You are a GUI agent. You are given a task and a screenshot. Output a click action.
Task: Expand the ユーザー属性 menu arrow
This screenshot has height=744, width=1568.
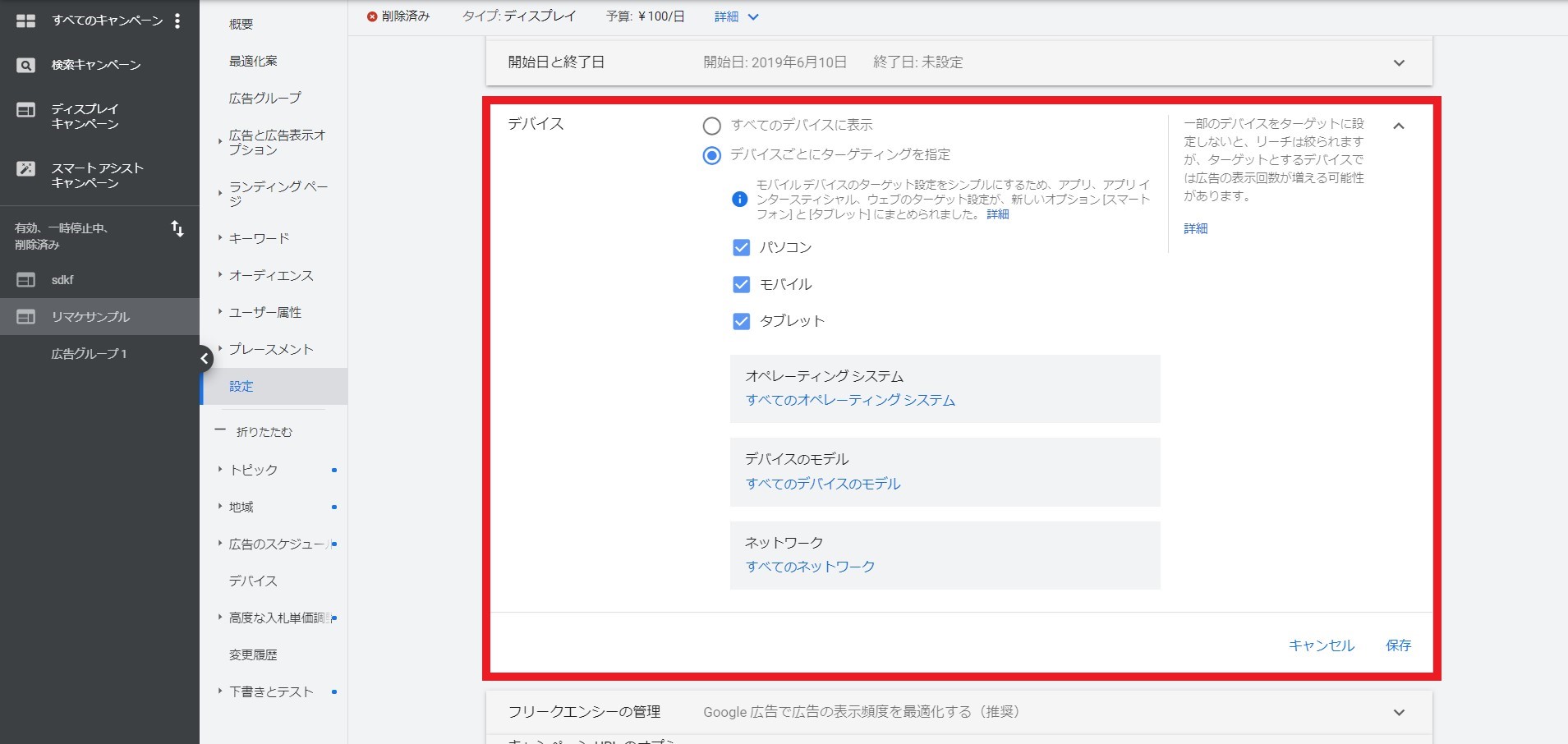pyautogui.click(x=220, y=312)
